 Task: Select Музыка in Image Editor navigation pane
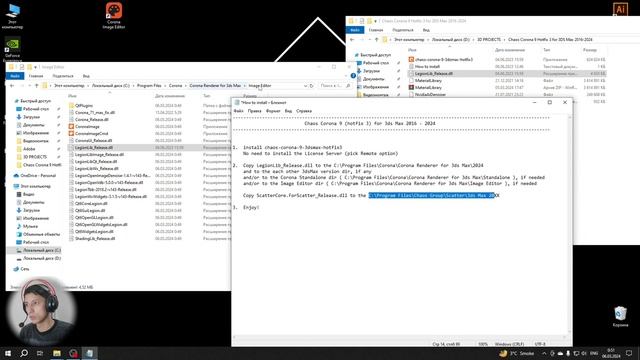[x=30, y=226]
